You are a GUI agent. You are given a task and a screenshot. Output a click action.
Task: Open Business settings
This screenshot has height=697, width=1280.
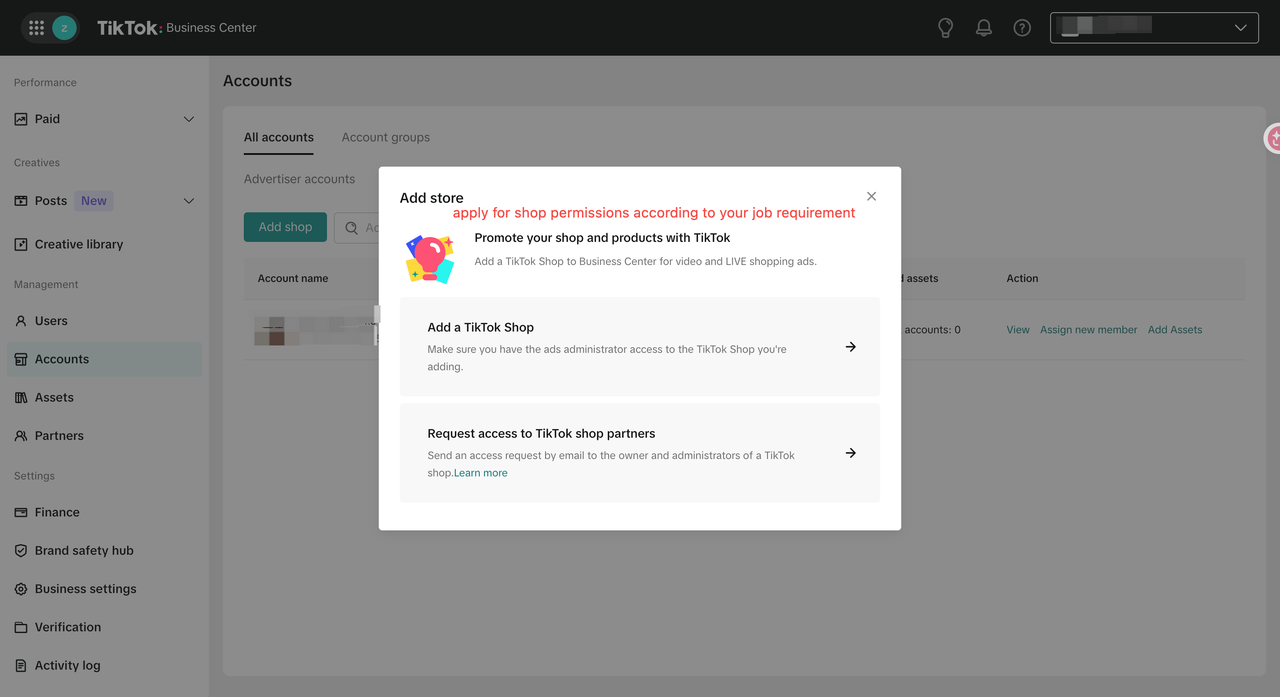pos(85,589)
